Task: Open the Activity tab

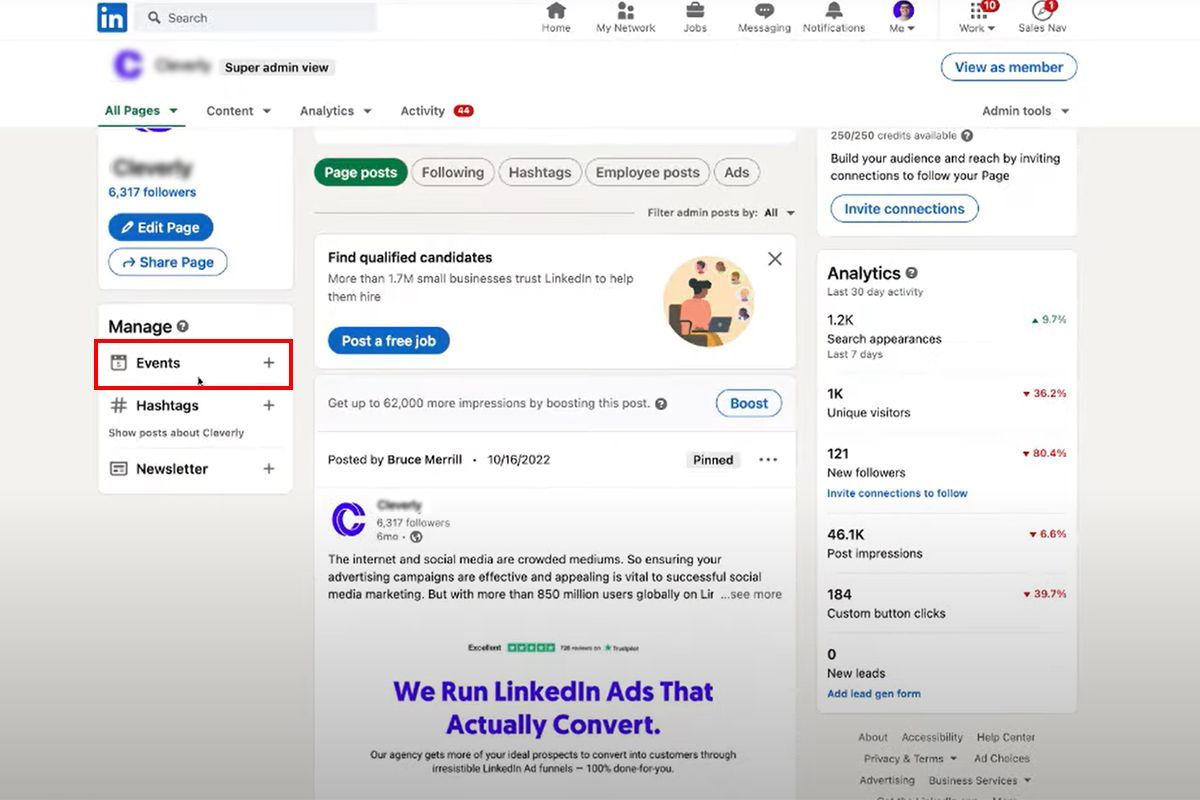Action: click(436, 111)
